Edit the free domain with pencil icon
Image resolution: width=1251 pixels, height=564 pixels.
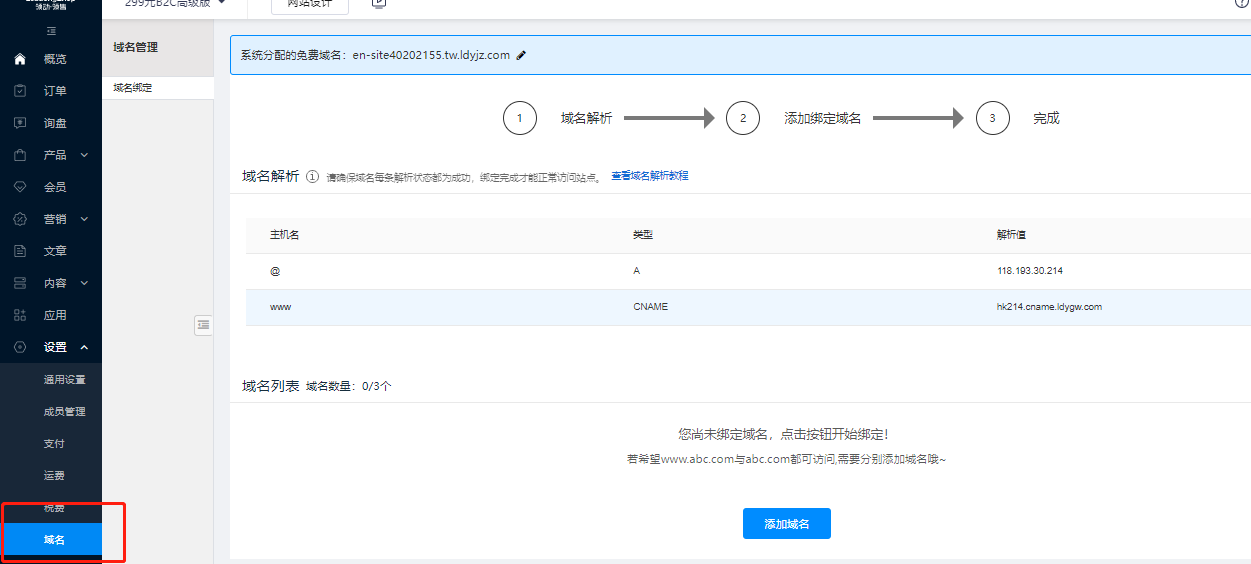click(521, 55)
